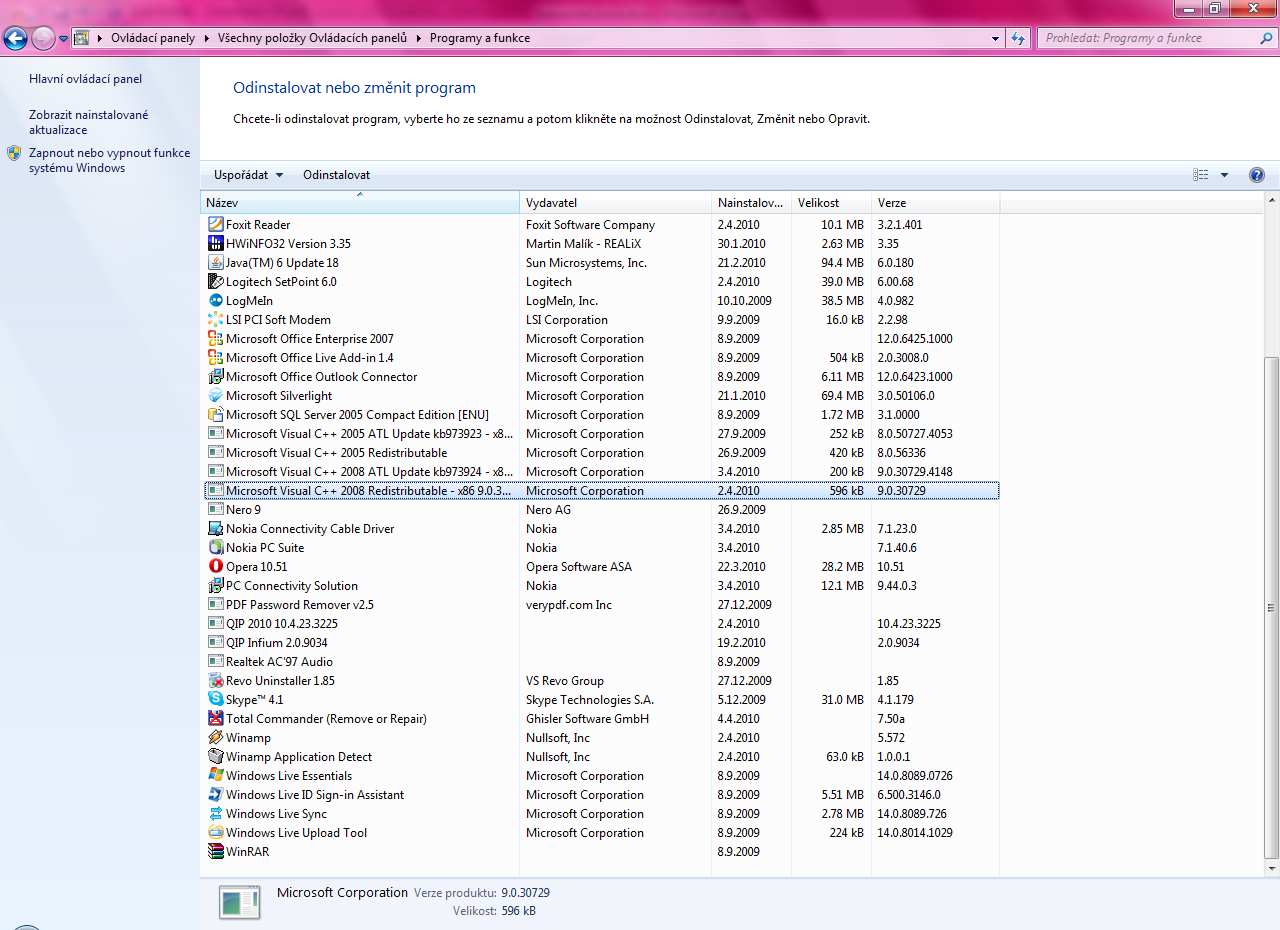Select Microsoft Visual C++ 2008 ATL Update row
The width and height of the screenshot is (1280, 930).
pos(602,472)
